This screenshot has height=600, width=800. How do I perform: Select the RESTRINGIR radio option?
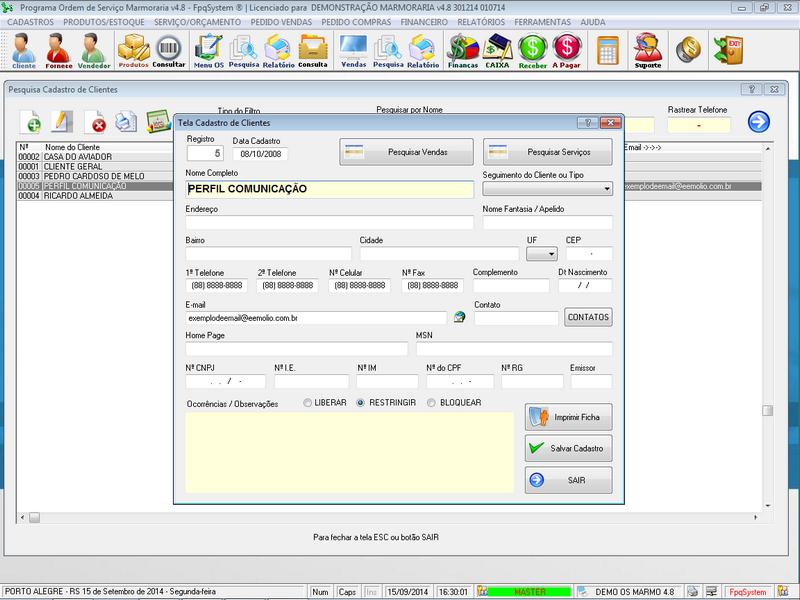click(361, 403)
